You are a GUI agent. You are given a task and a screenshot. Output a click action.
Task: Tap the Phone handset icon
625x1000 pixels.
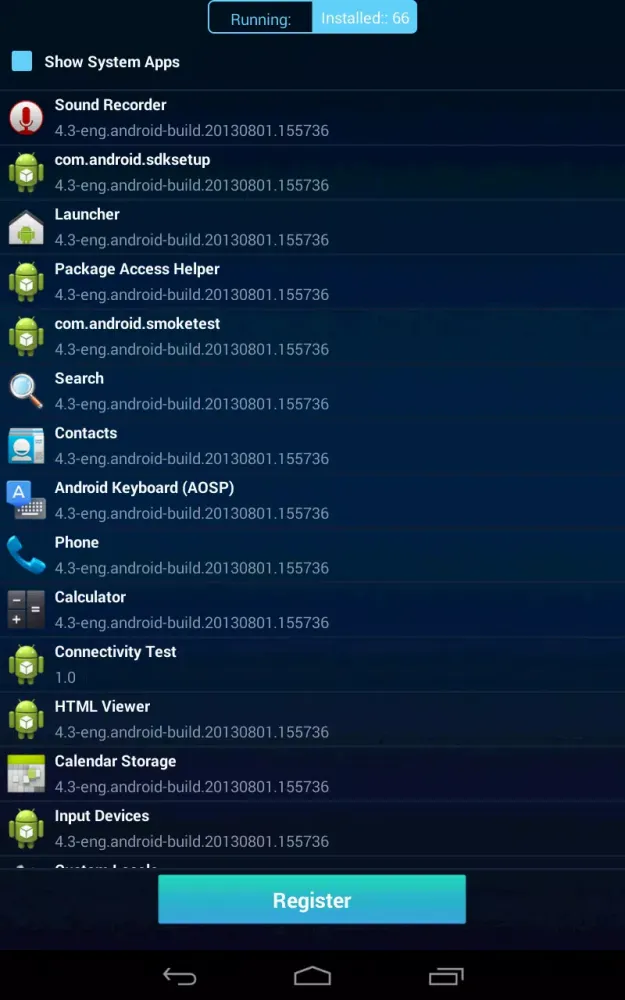pos(26,555)
